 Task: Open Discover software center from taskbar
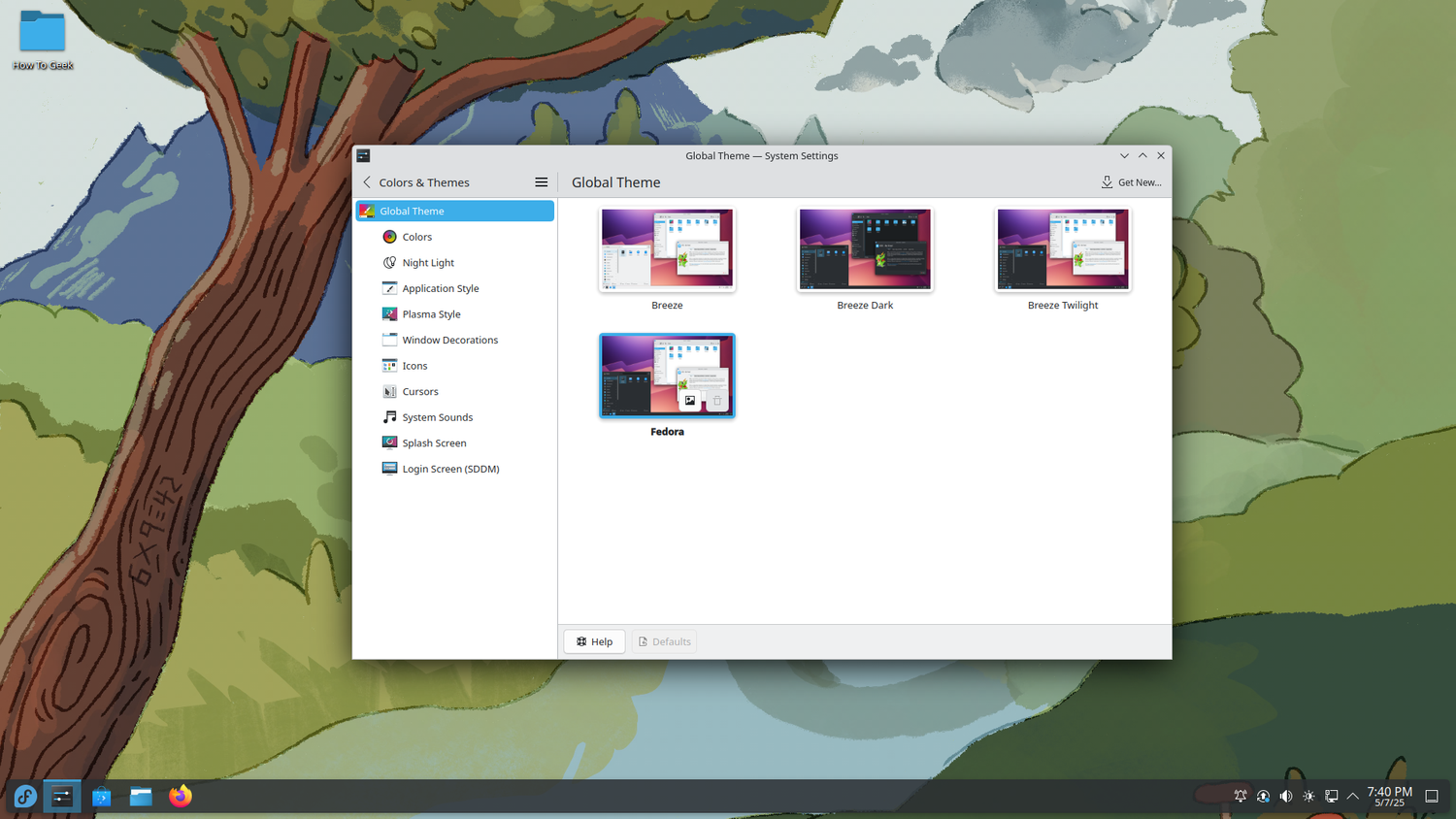(102, 797)
